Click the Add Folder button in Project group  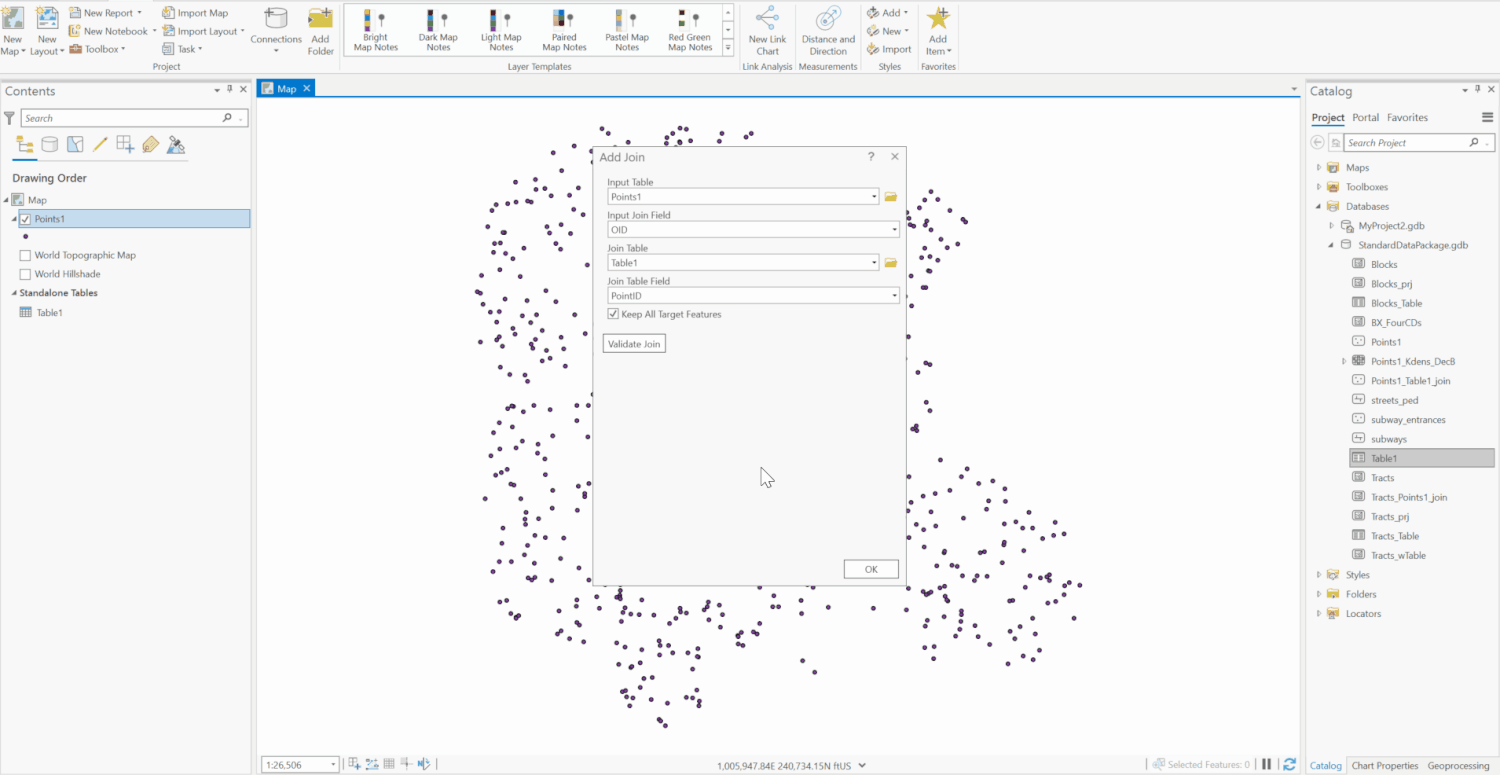[320, 30]
